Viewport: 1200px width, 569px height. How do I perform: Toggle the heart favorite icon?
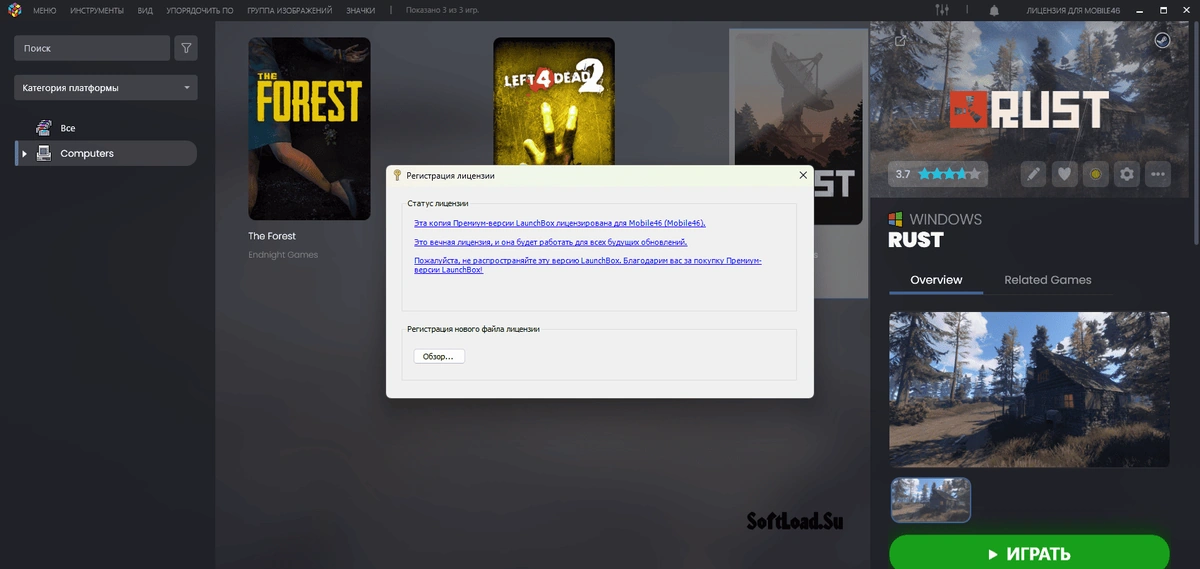tap(1065, 174)
